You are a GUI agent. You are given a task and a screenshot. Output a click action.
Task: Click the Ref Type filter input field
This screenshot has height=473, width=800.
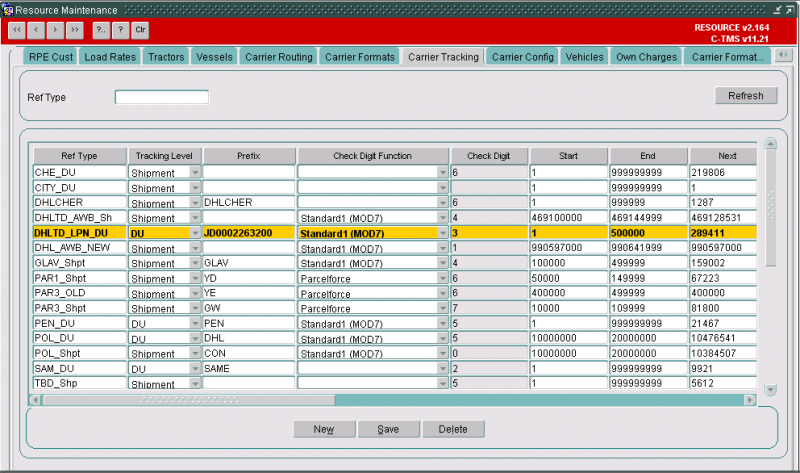pyautogui.click(x=162, y=97)
